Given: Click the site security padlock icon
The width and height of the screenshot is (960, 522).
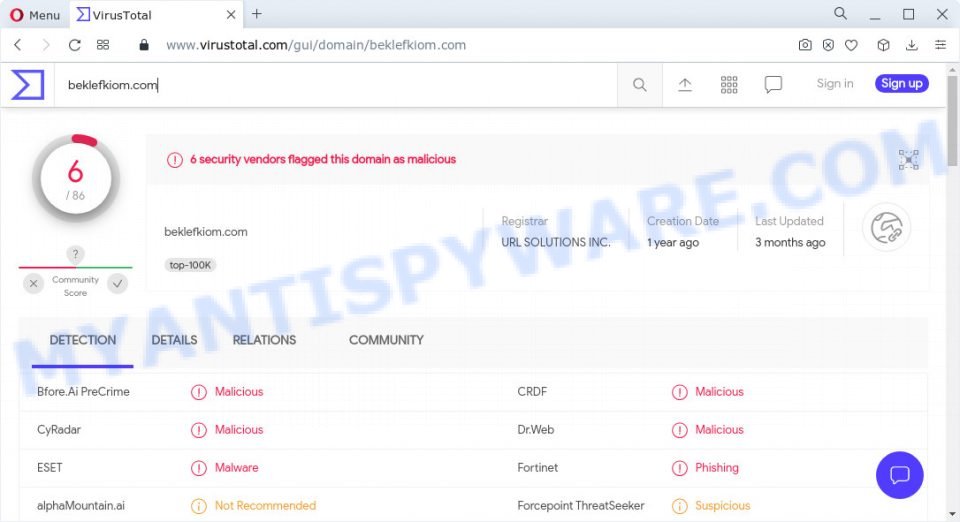Looking at the screenshot, I should pos(144,45).
